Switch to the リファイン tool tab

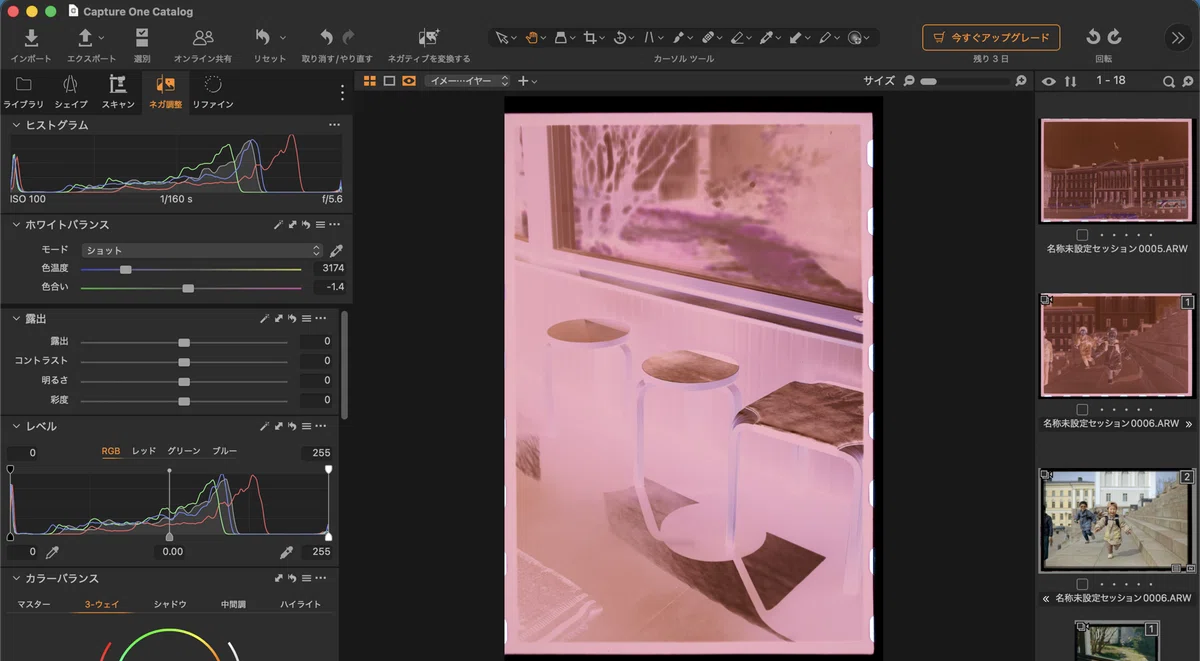[x=213, y=92]
